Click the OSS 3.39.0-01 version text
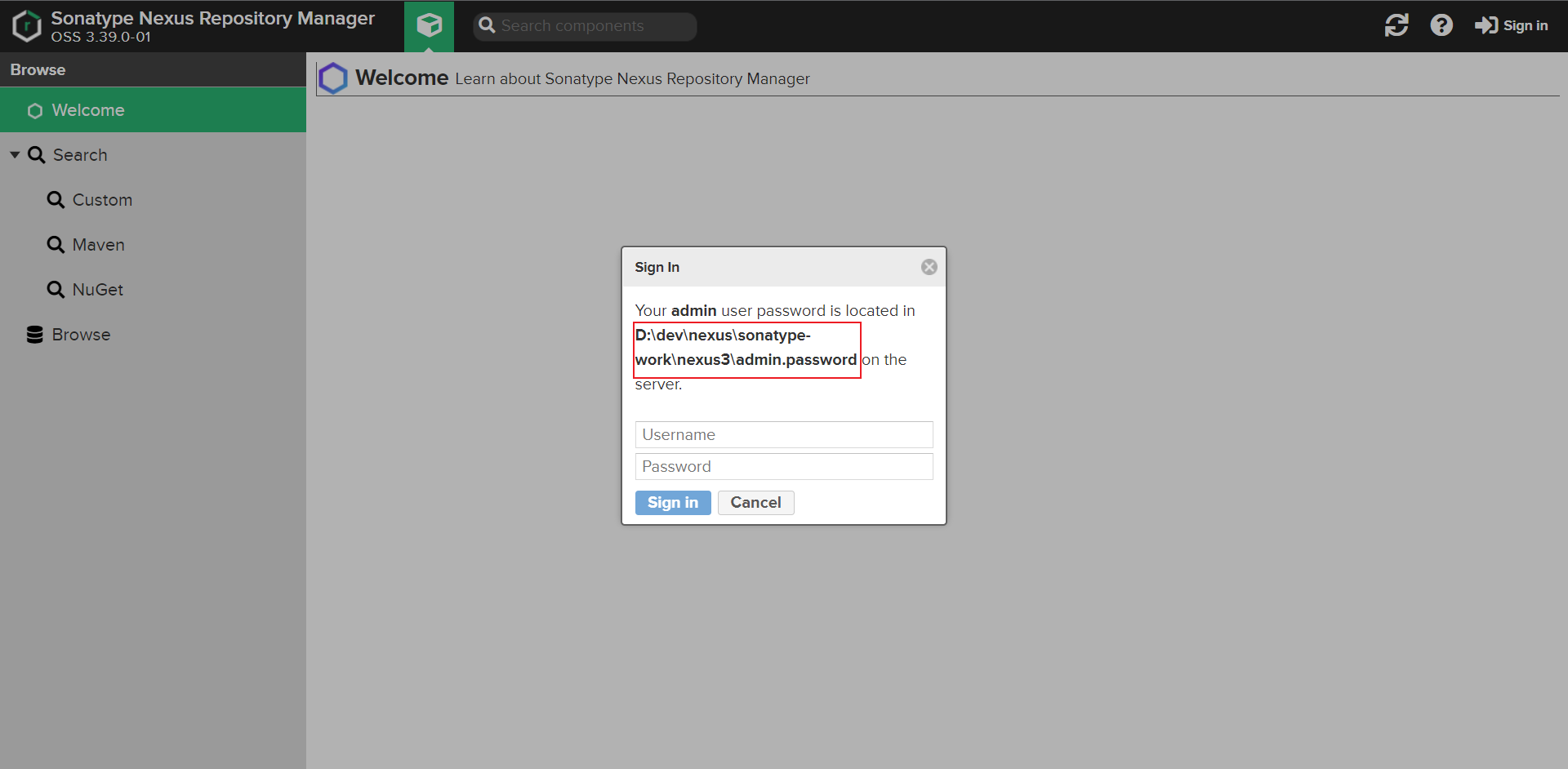This screenshot has height=769, width=1568. pos(101,38)
